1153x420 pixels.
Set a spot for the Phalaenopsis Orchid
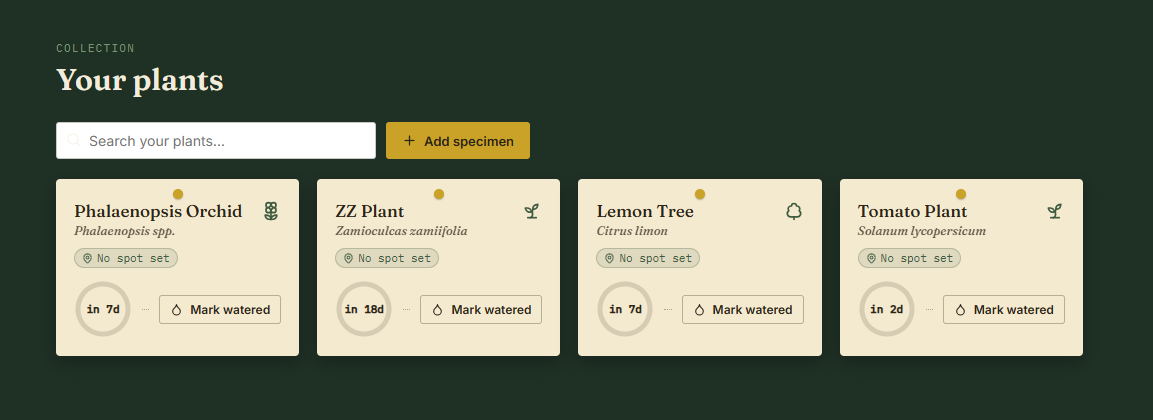(126, 258)
